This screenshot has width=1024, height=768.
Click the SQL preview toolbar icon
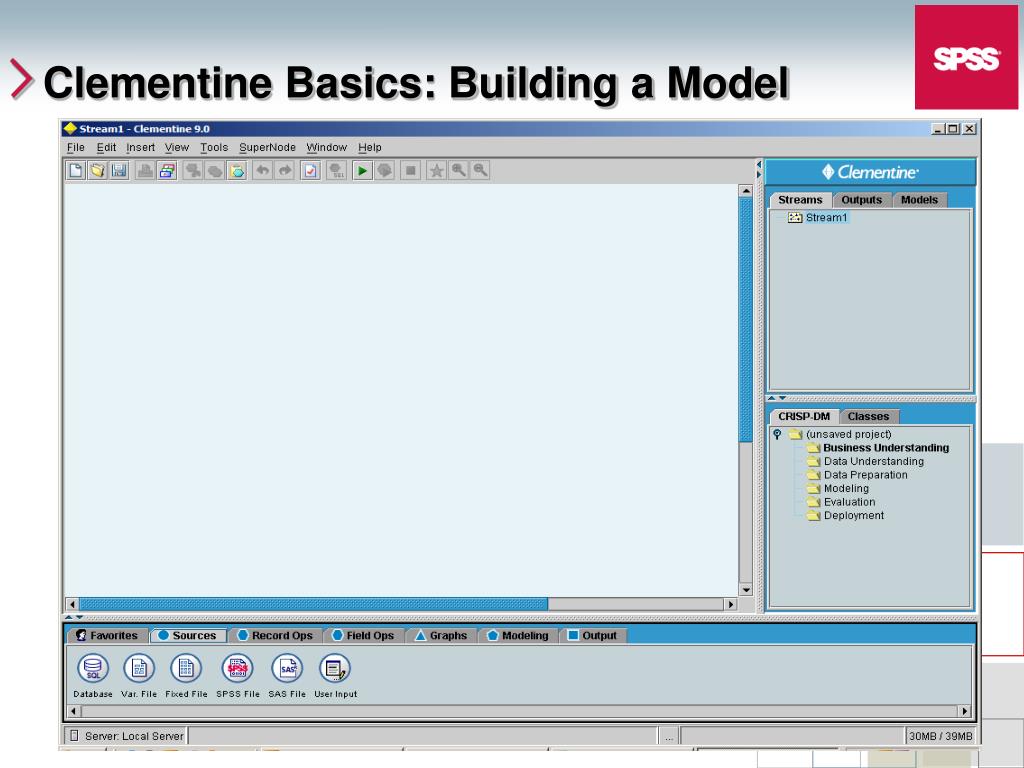pyautogui.click(x=336, y=170)
